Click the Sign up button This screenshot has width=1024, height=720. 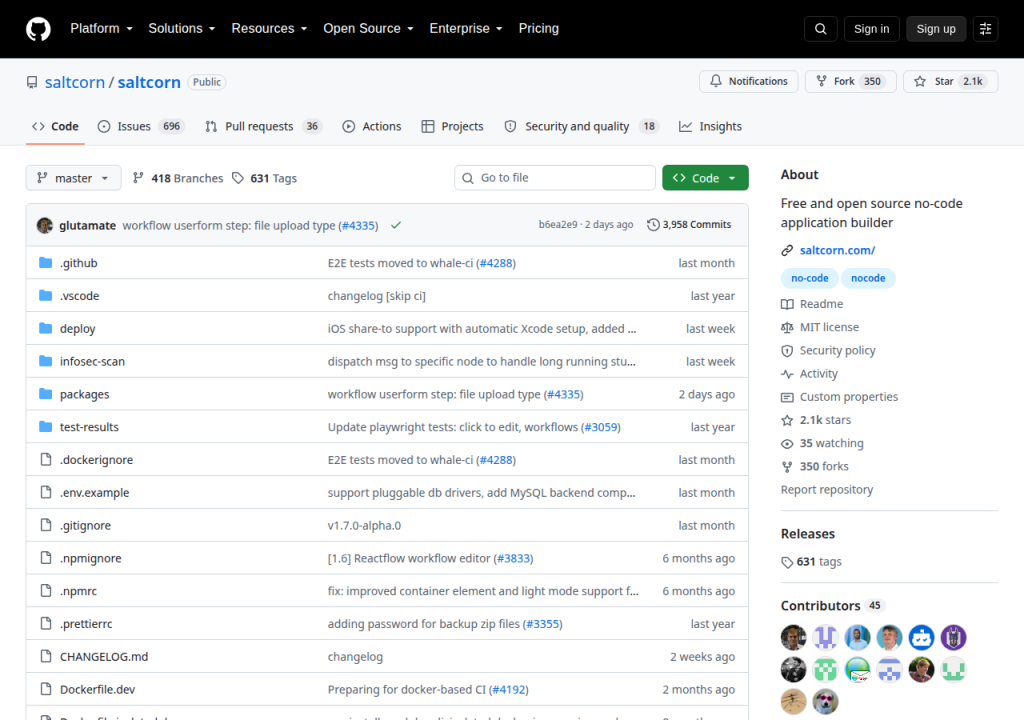(x=936, y=29)
